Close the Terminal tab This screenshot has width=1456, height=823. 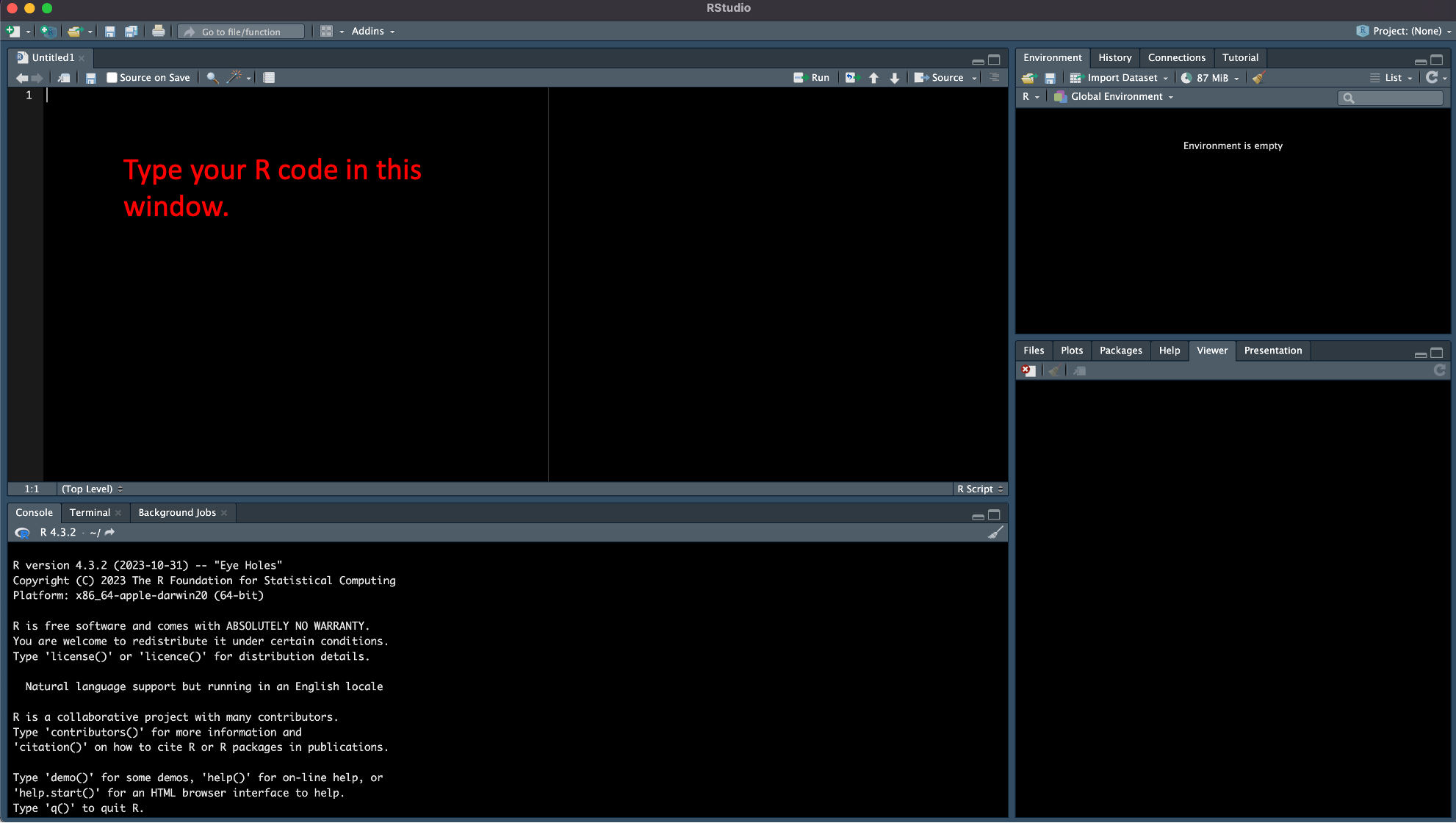tap(118, 513)
